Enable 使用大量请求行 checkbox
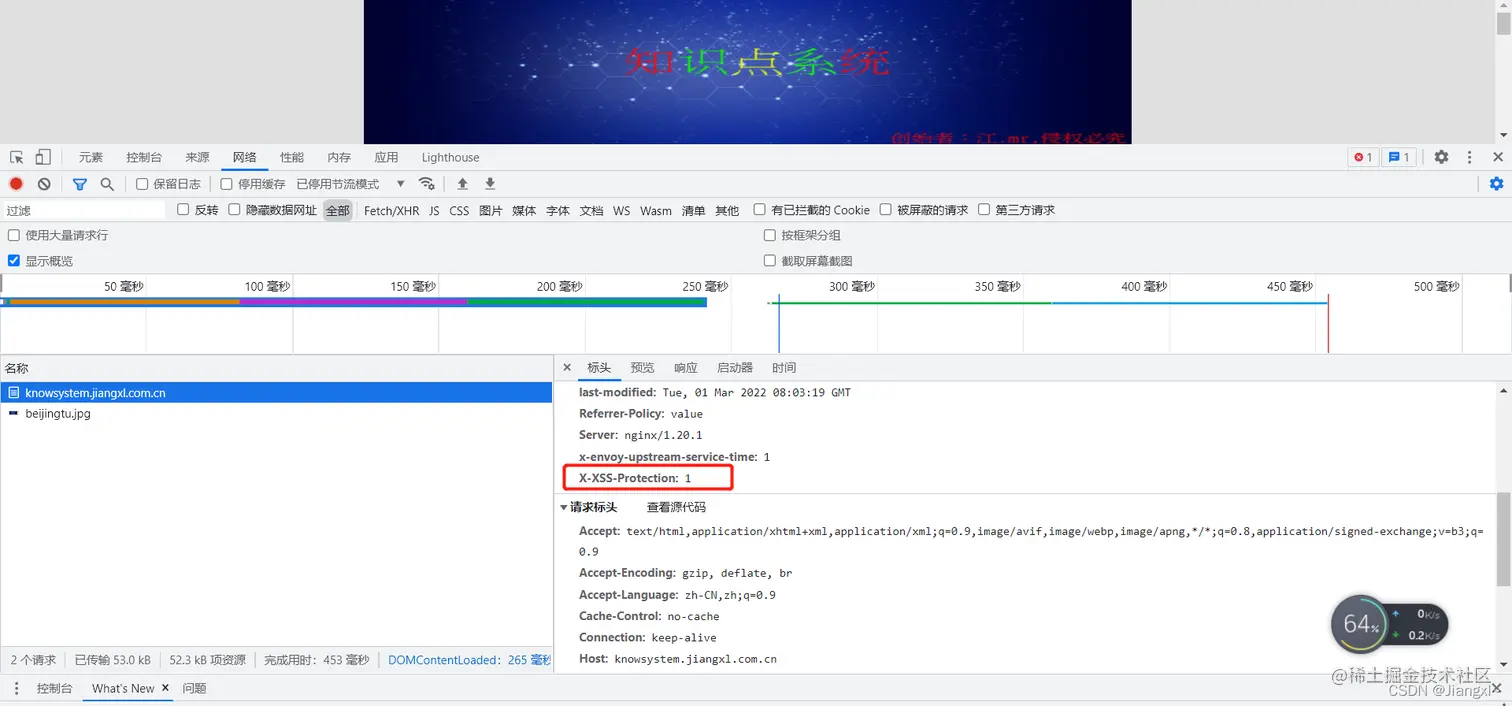 point(14,235)
